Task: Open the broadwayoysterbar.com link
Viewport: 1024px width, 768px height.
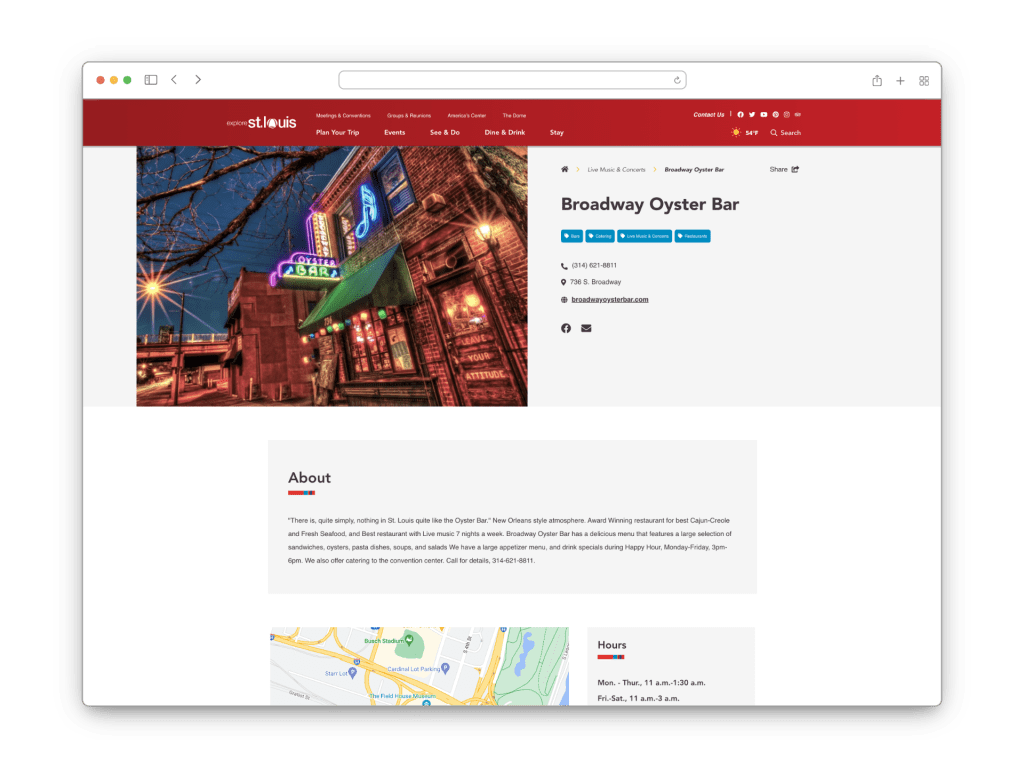Action: [x=610, y=299]
